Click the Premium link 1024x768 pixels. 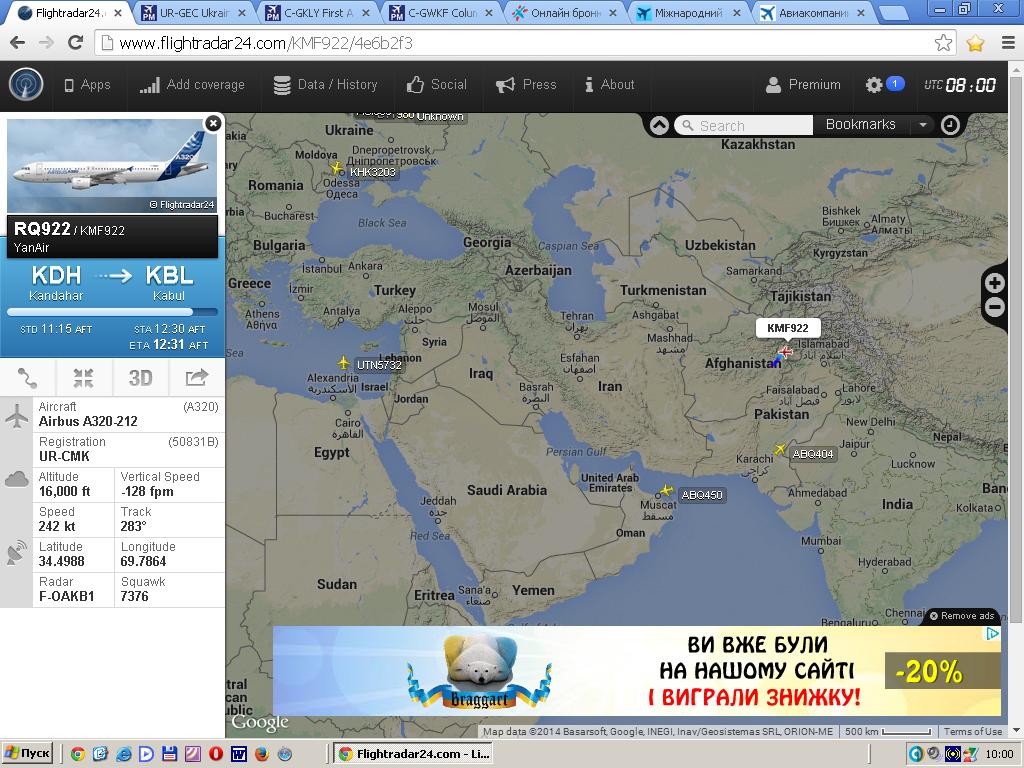(x=803, y=85)
